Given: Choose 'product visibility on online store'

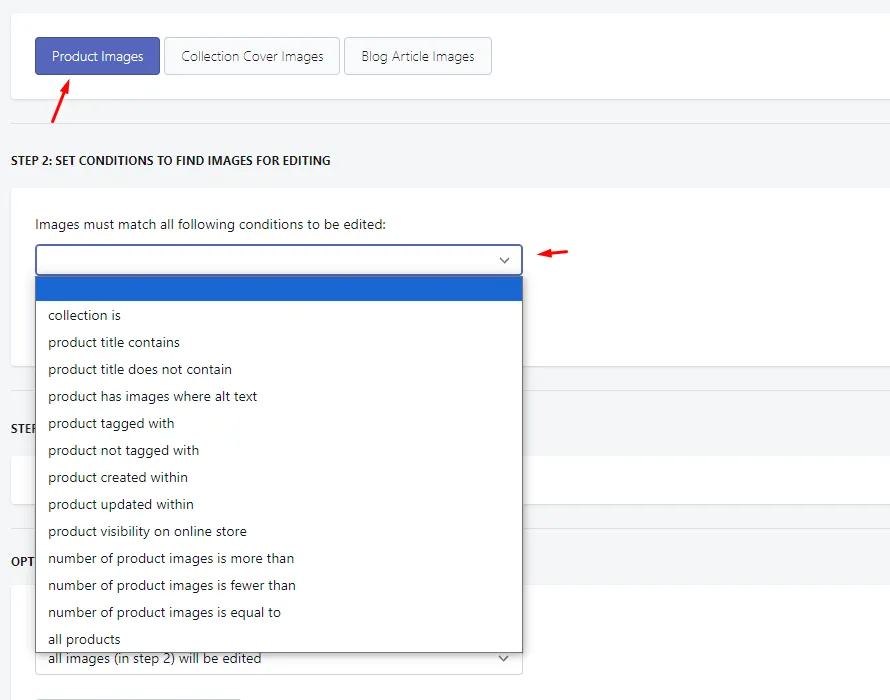Looking at the screenshot, I should coord(279,531).
